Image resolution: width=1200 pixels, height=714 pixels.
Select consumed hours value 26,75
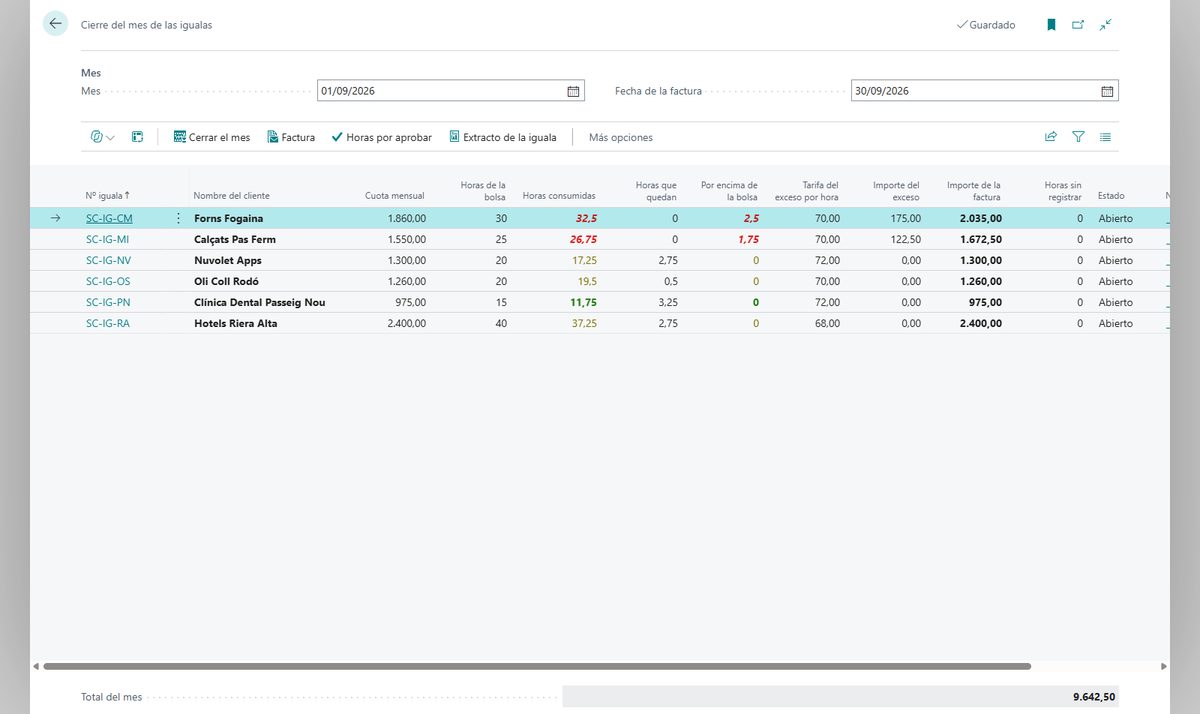[x=583, y=240]
